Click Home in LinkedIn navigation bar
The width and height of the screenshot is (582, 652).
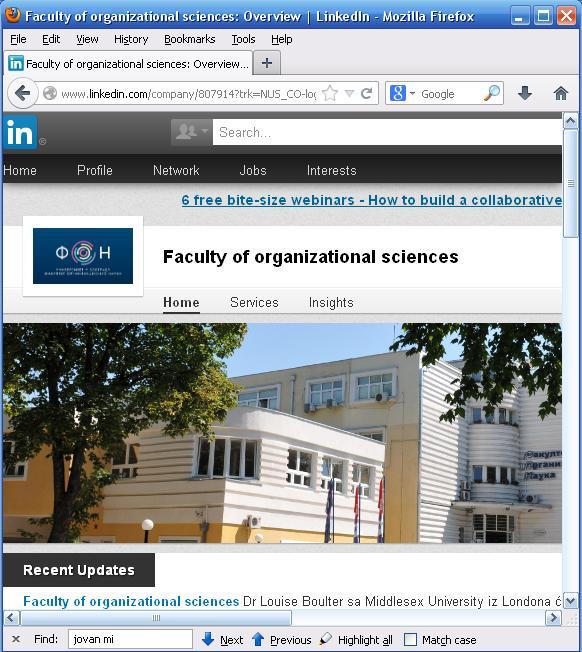(20, 170)
